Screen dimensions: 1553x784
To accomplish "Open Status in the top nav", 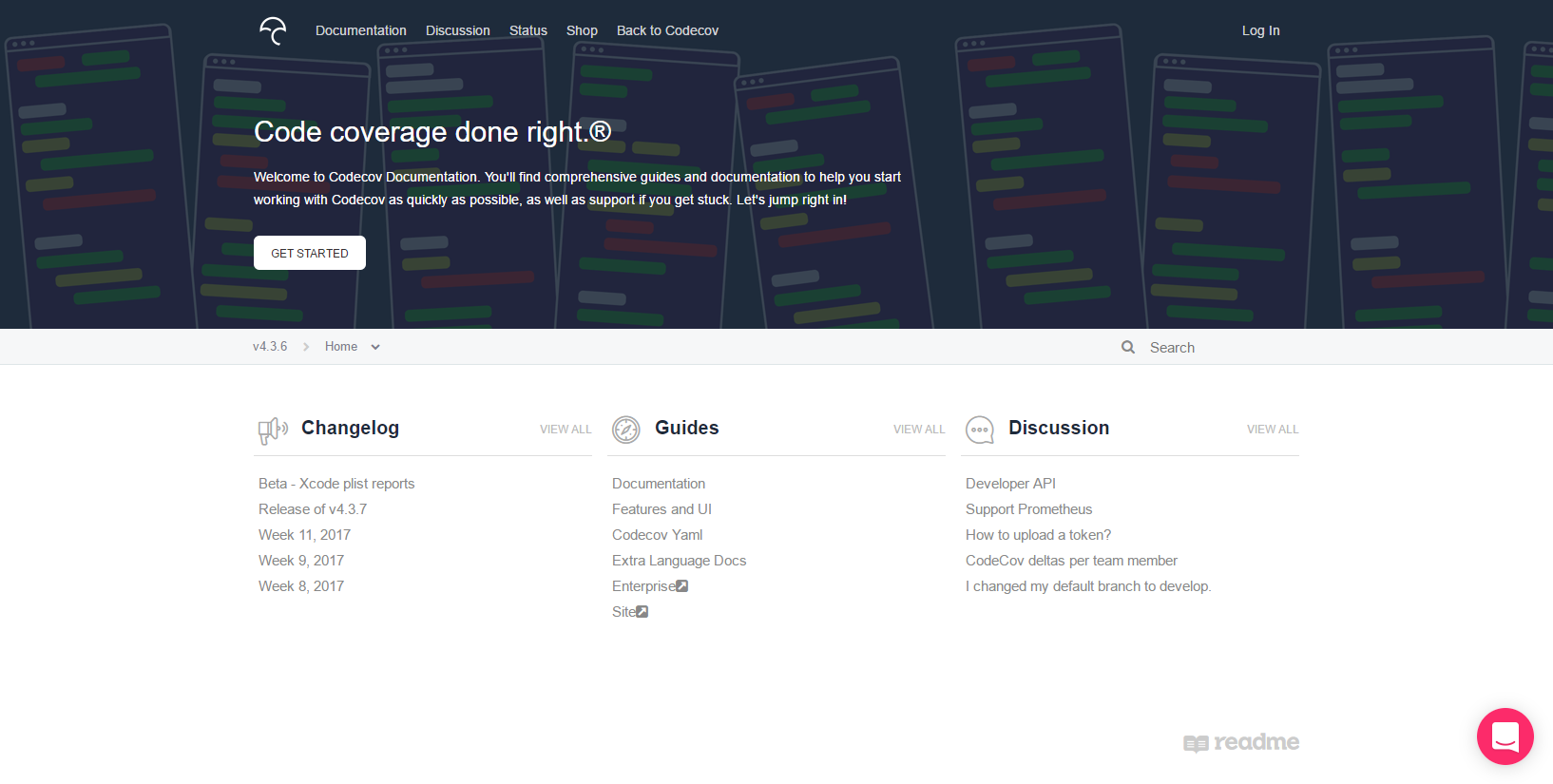I will [x=528, y=30].
